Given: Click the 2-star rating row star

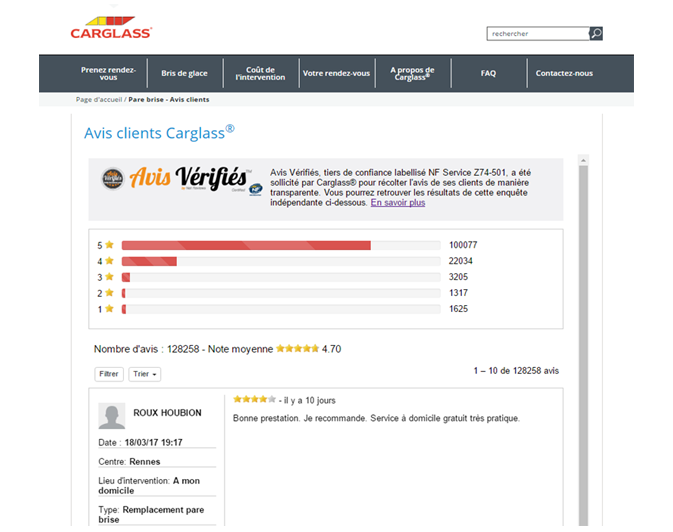Looking at the screenshot, I should 109,292.
